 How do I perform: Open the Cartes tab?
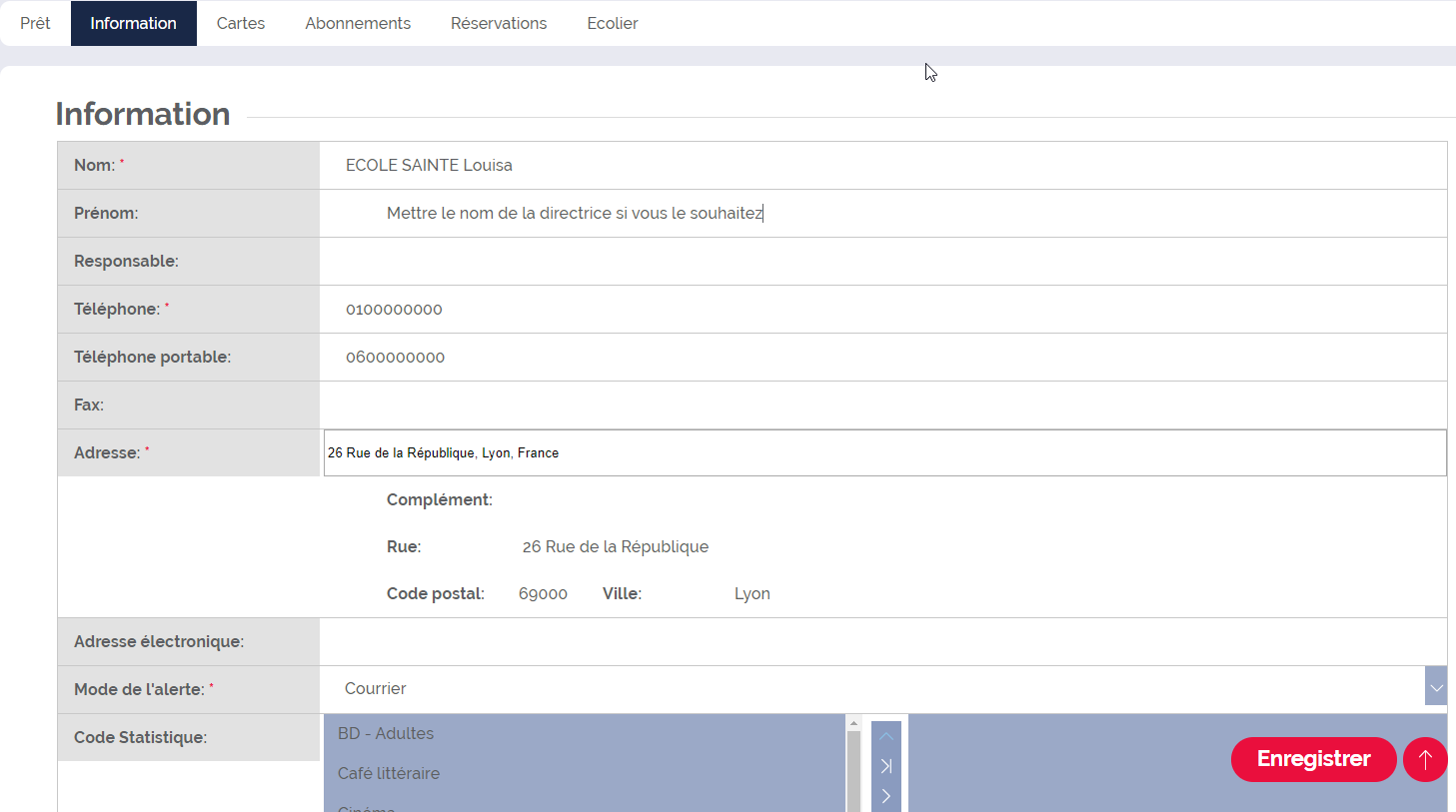(x=241, y=23)
